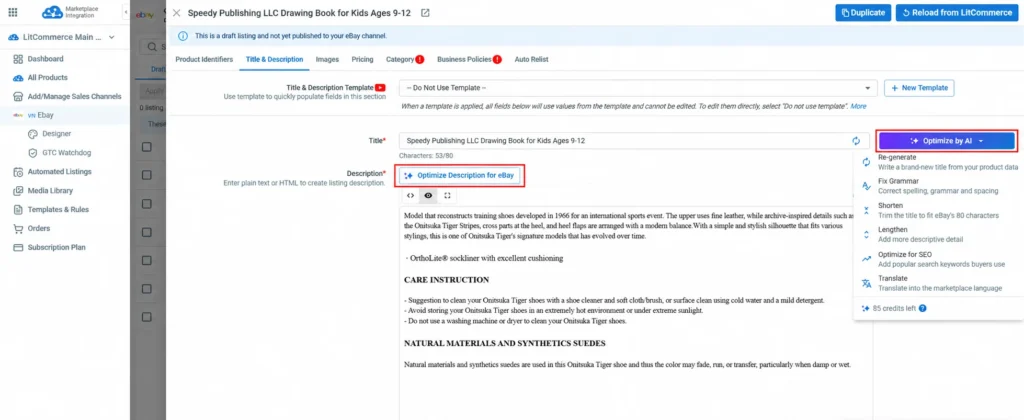Choose Fix Grammar from the AI menu

tap(938, 186)
